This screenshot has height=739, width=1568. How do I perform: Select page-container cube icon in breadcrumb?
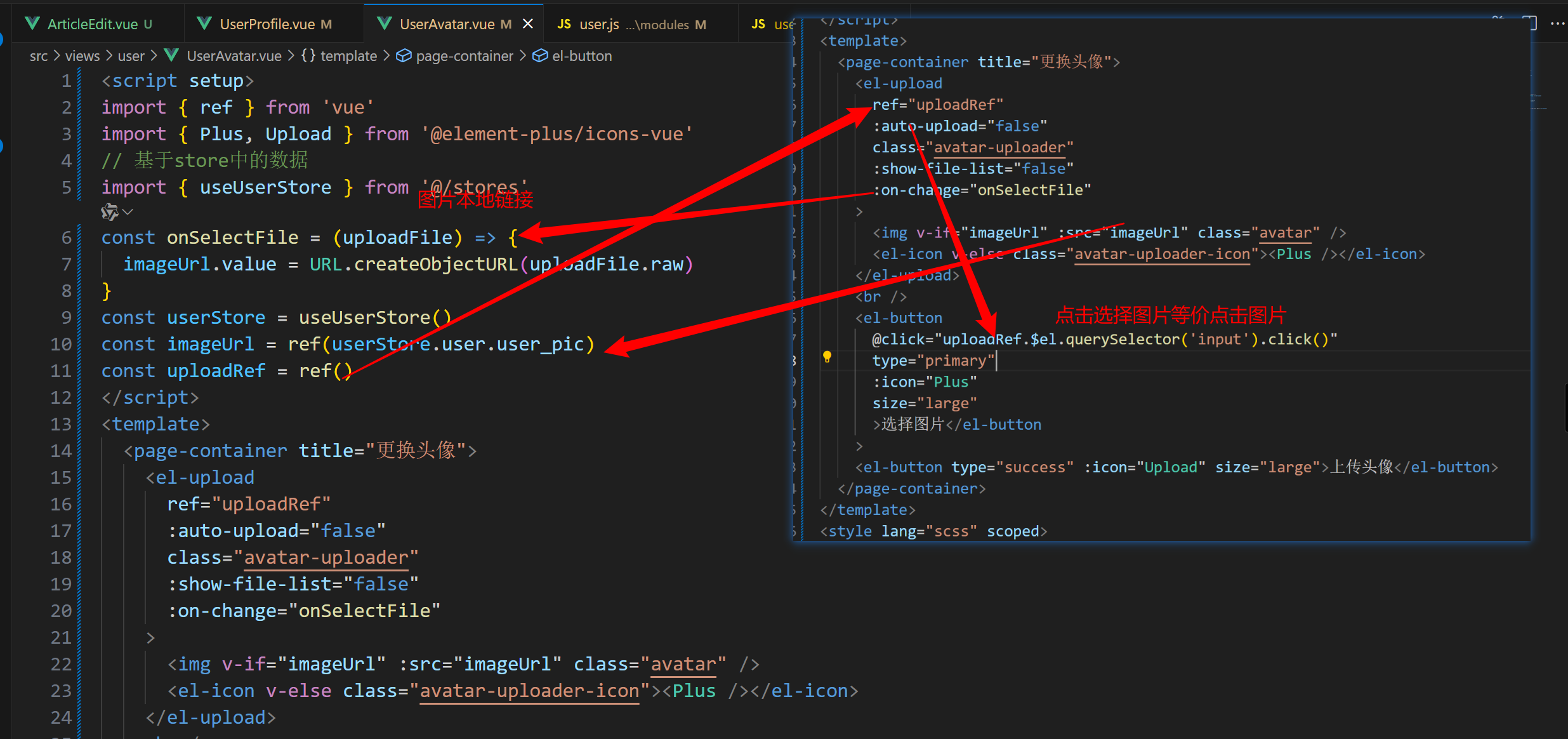pos(404,56)
